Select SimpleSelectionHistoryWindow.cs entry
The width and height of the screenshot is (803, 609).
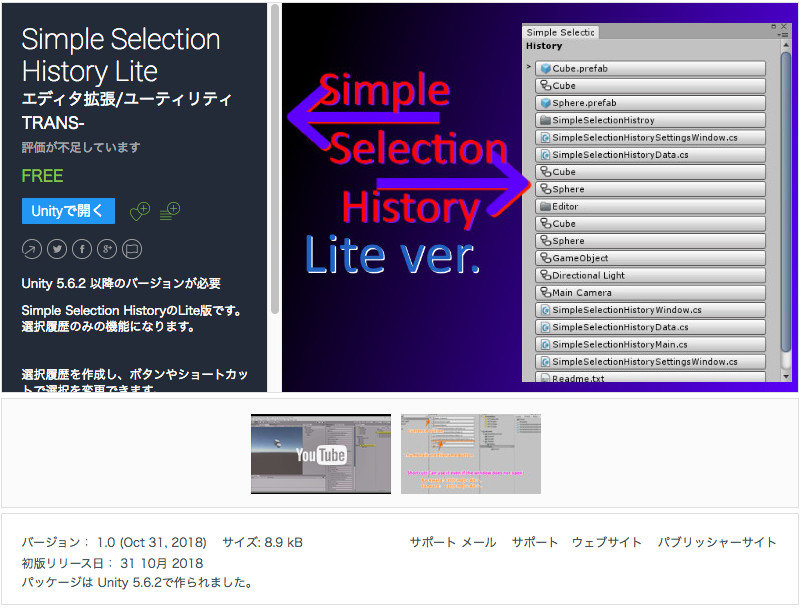click(650, 310)
